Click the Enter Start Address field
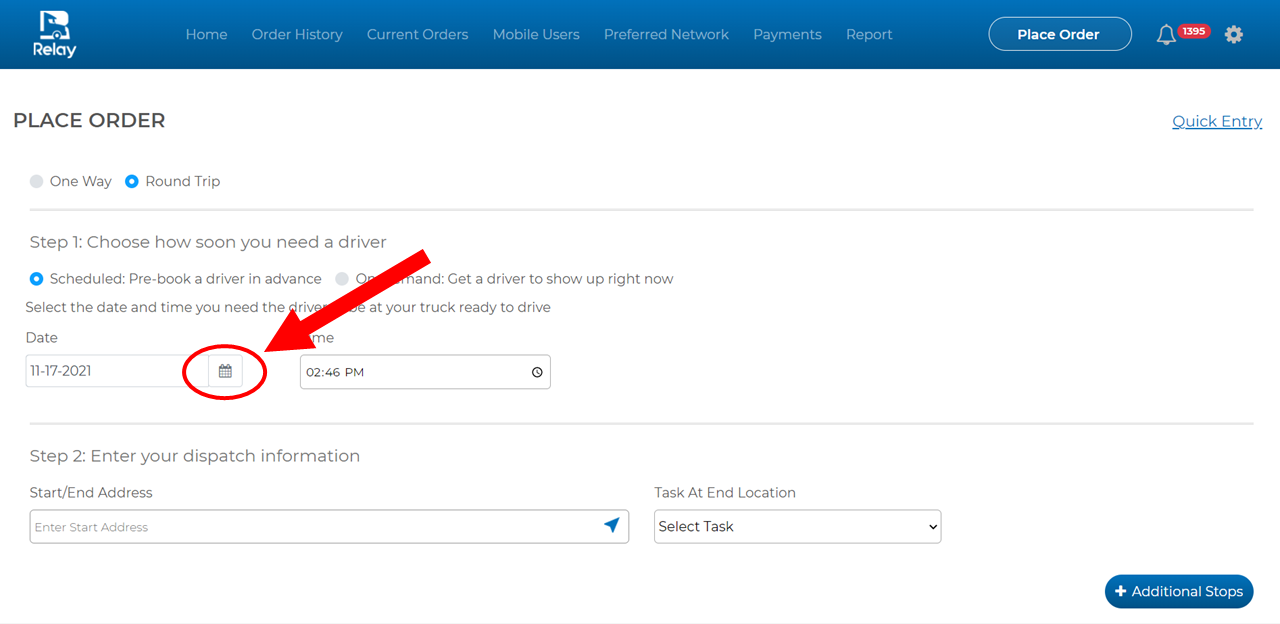This screenshot has width=1280, height=624. (315, 527)
